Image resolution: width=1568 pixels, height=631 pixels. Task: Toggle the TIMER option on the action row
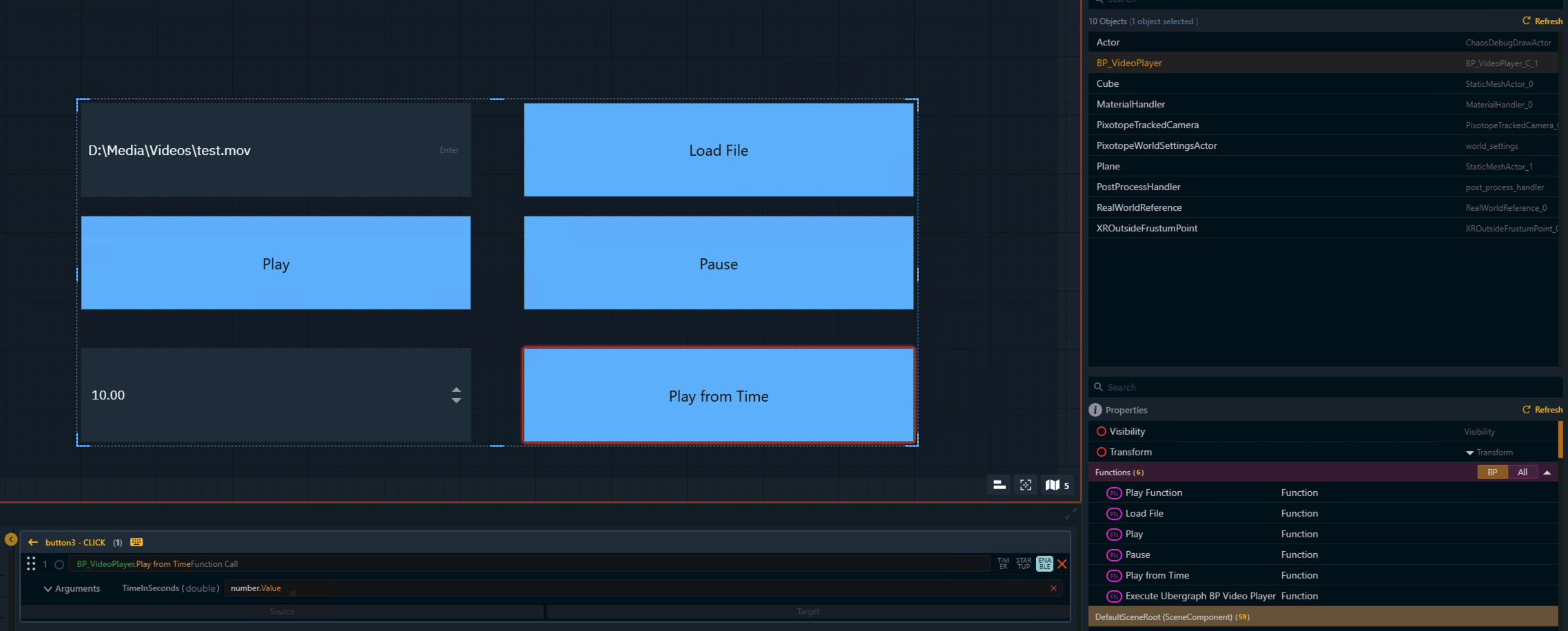[x=1003, y=563]
